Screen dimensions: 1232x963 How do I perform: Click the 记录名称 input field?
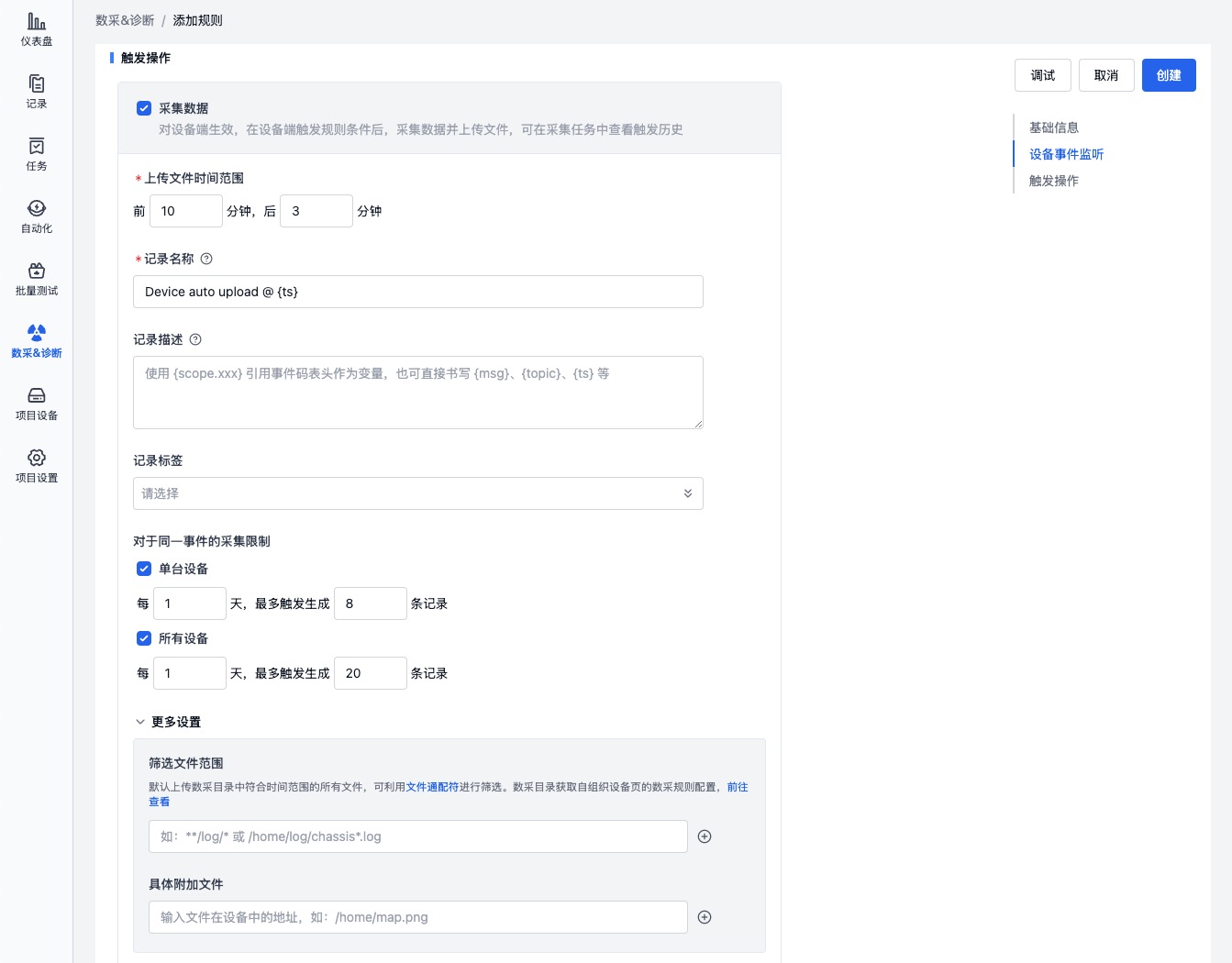click(x=418, y=292)
